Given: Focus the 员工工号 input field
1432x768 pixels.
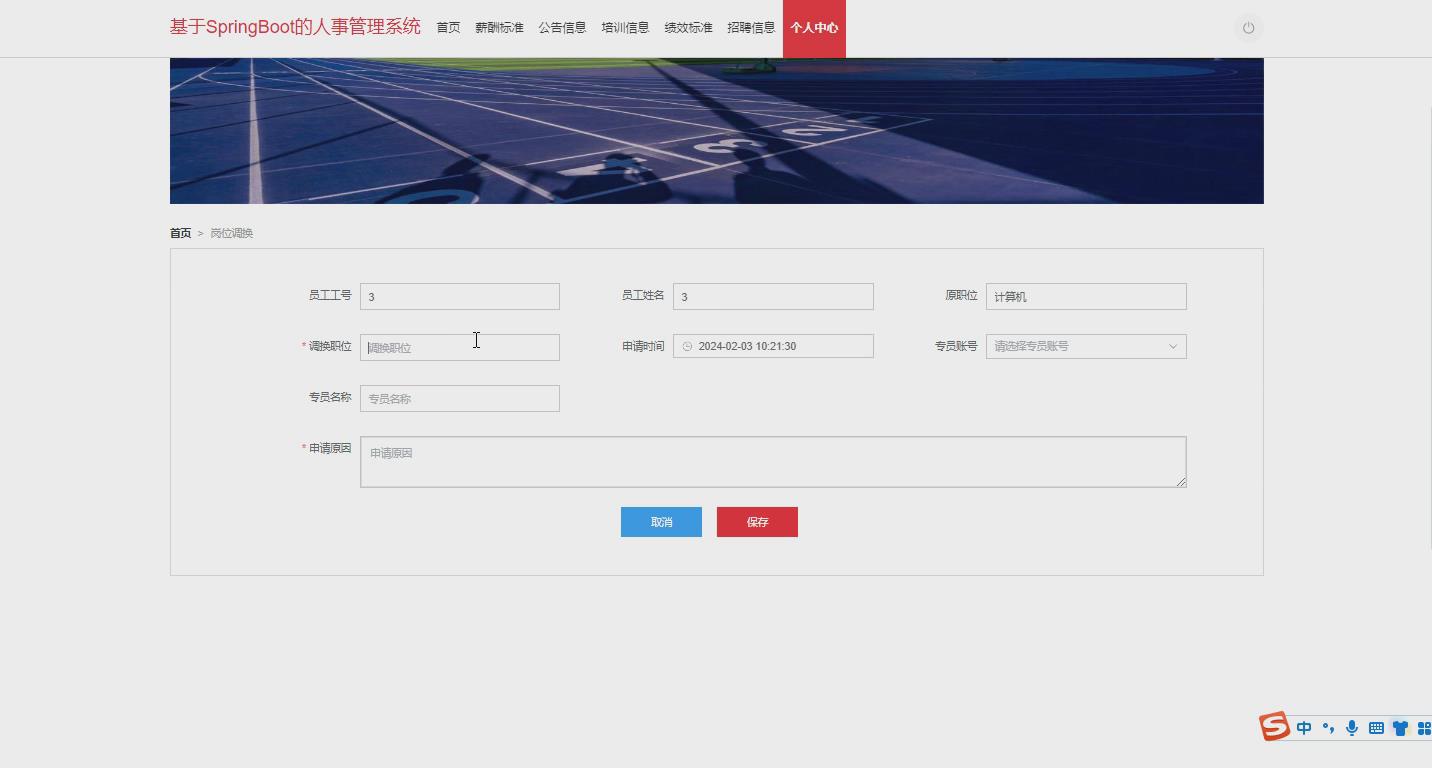Looking at the screenshot, I should tap(460, 296).
